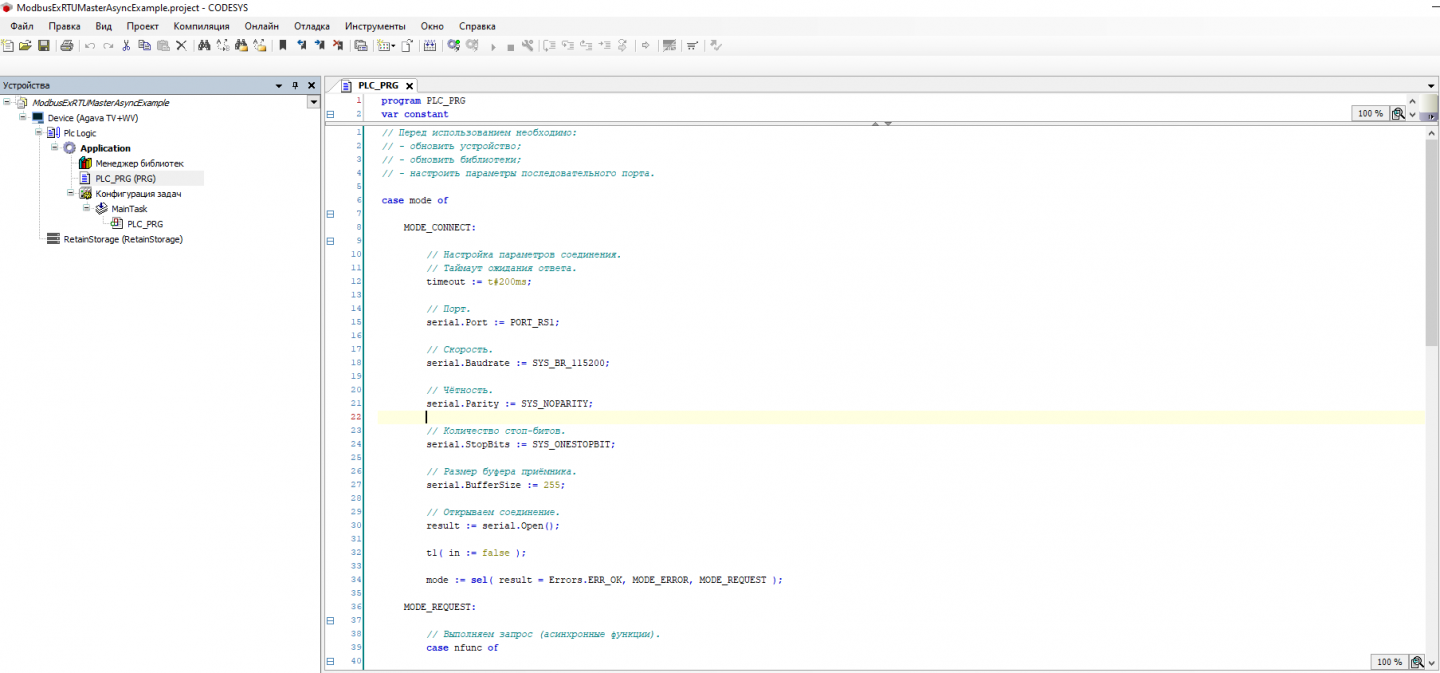Click the bottom 100 % zoom button
The width and height of the screenshot is (1440, 673).
1389,662
